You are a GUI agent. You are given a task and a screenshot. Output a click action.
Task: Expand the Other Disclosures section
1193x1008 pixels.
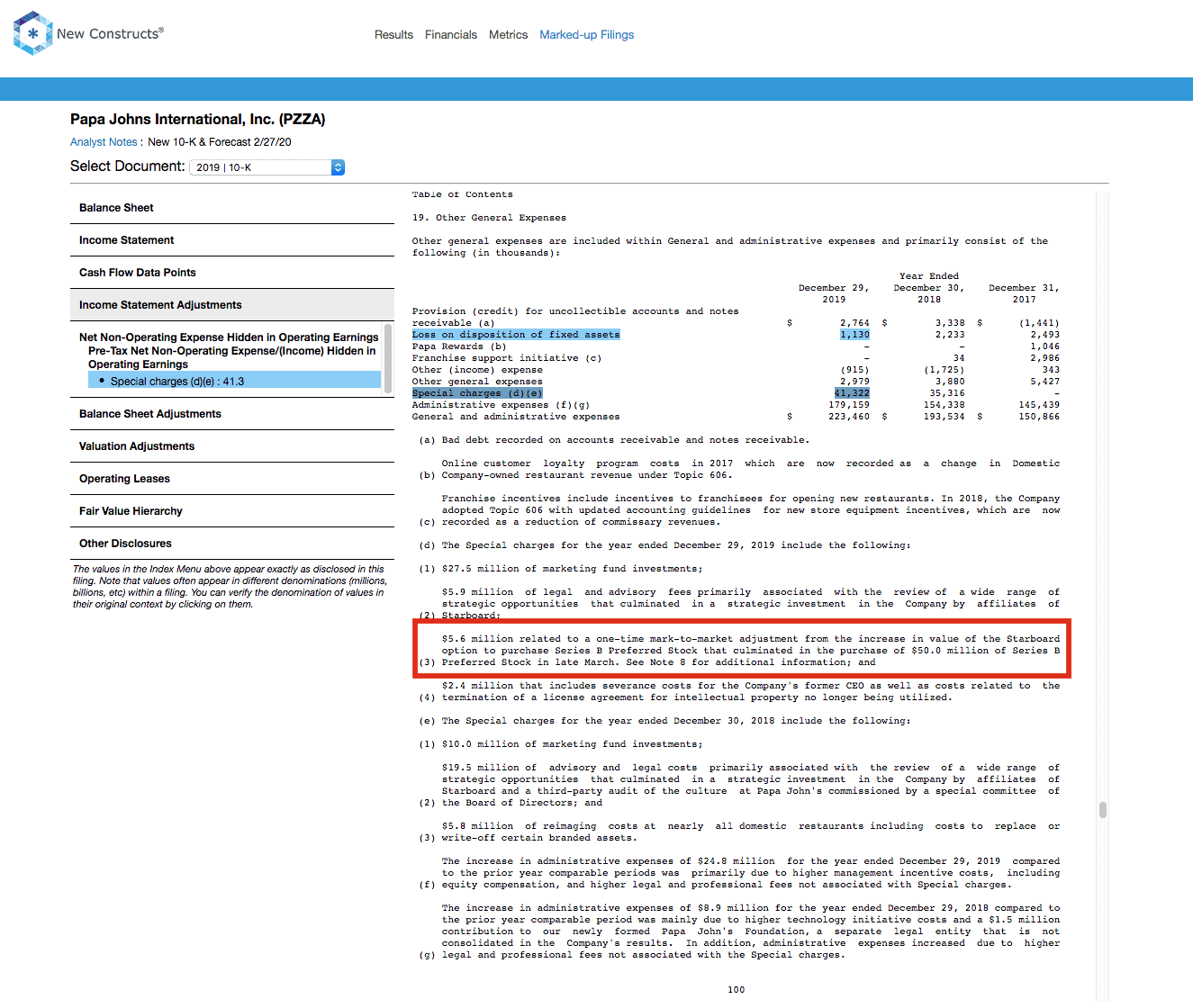[232, 544]
